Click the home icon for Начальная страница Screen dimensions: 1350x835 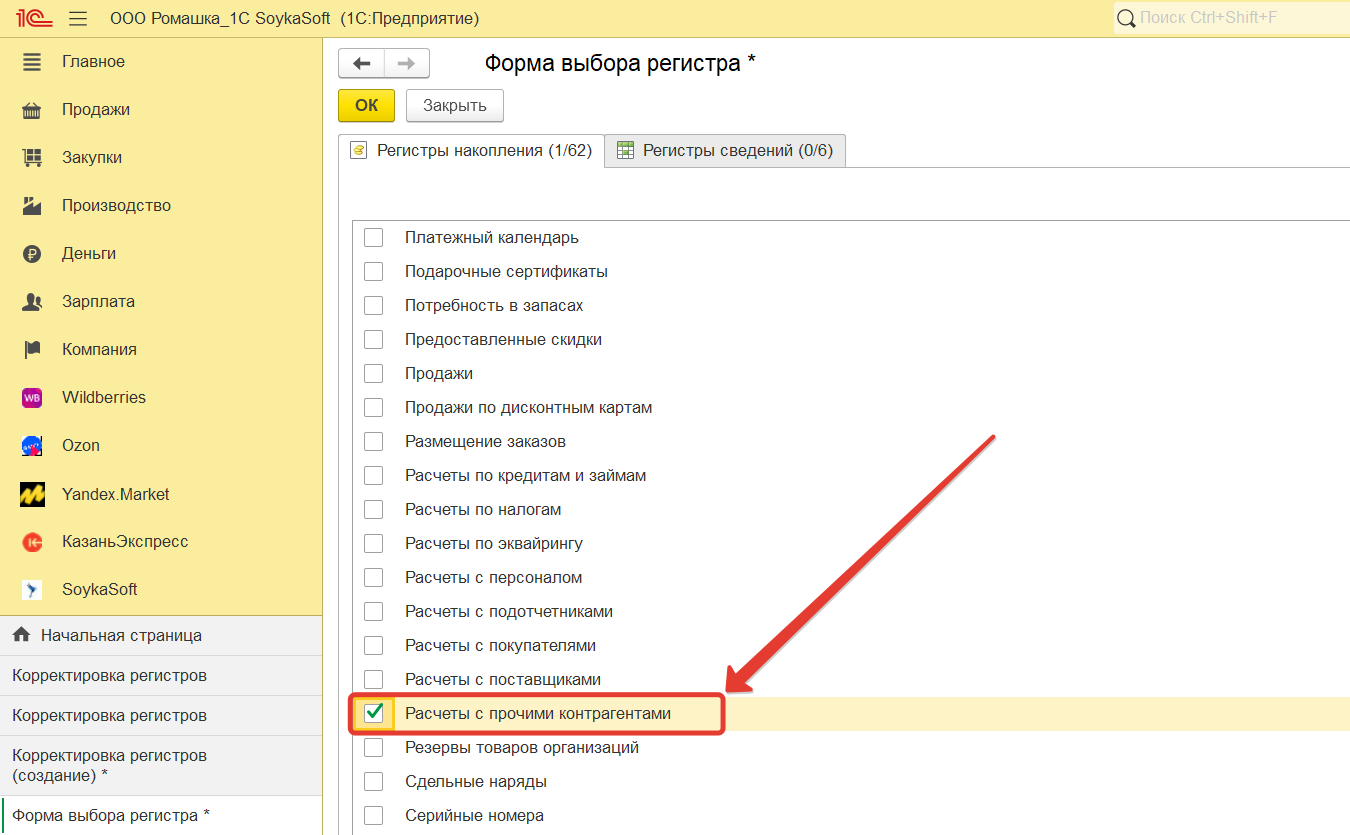[x=21, y=635]
